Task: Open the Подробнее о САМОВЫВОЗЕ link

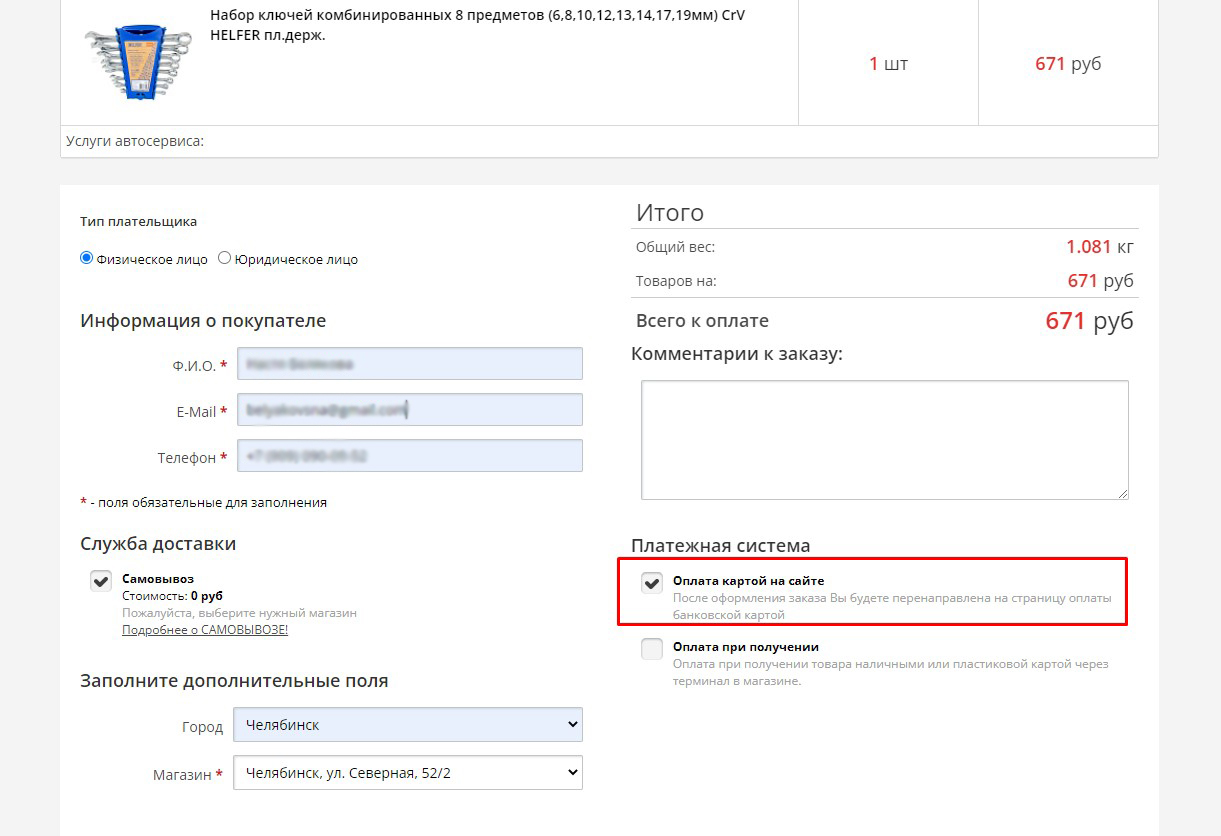Action: click(x=205, y=630)
